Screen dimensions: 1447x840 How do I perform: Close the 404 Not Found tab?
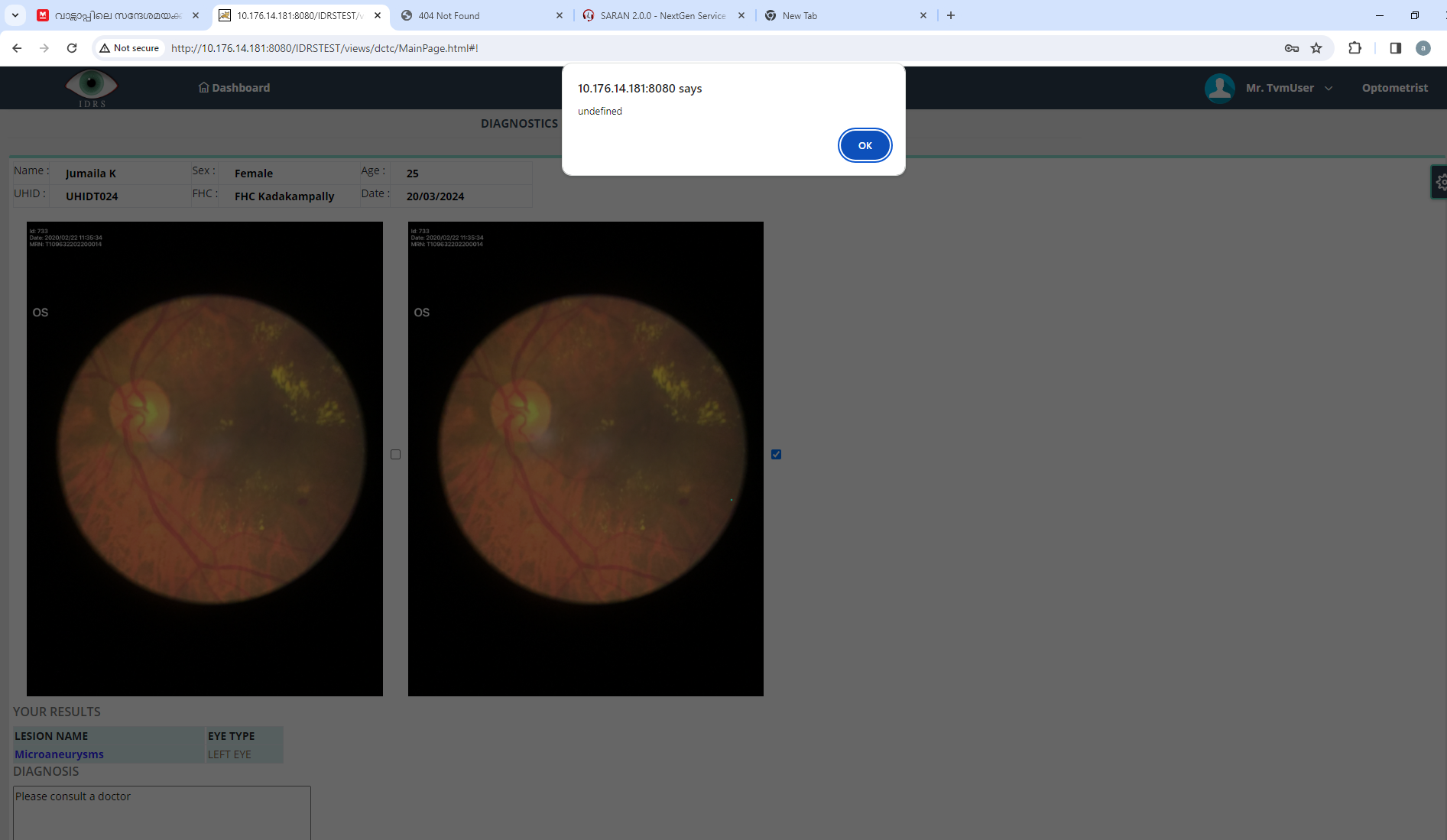pos(560,15)
